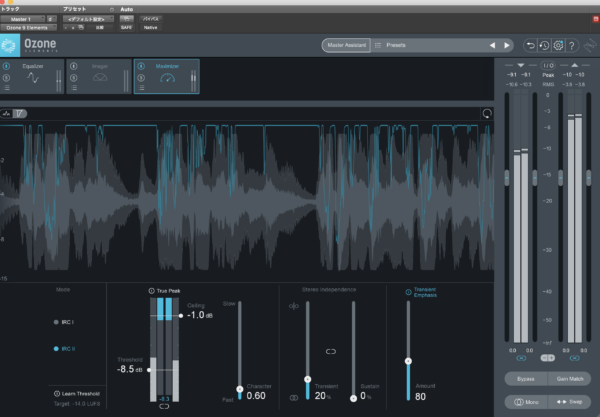This screenshot has height=417, width=600.
Task: Toggle the center input-output link
Action: click(548, 358)
